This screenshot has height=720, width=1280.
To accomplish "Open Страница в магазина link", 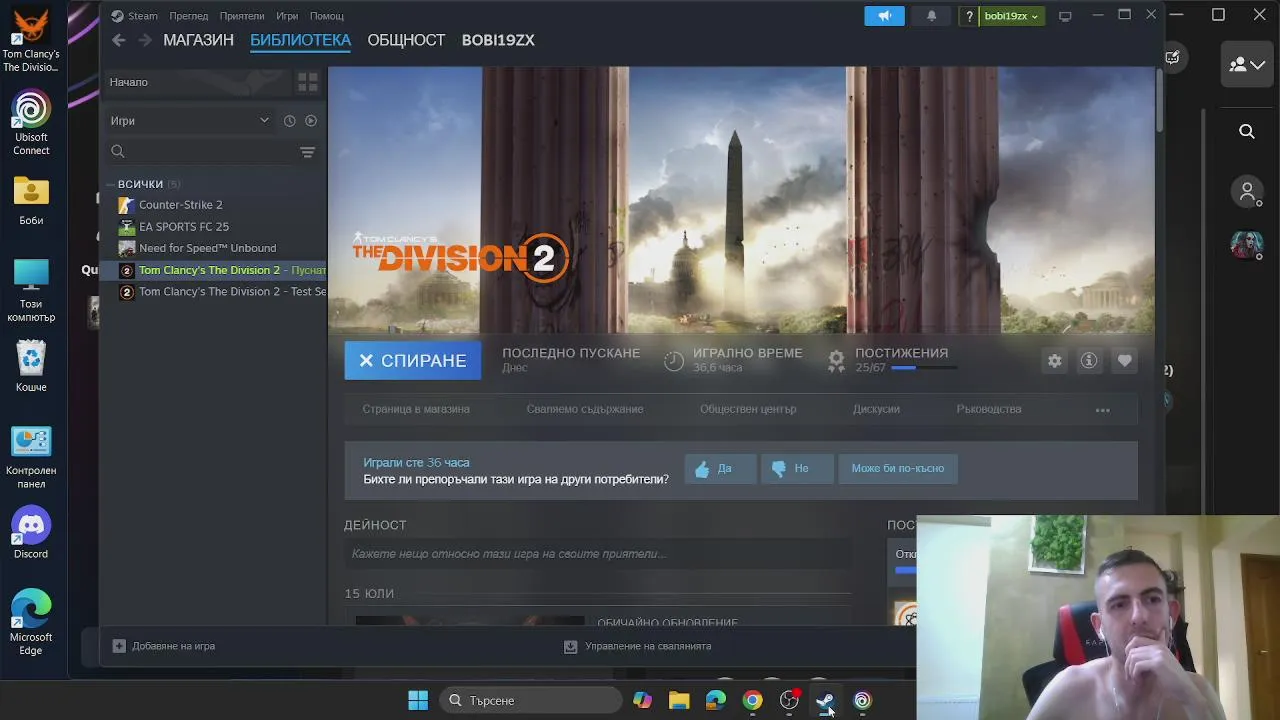I will pos(416,409).
